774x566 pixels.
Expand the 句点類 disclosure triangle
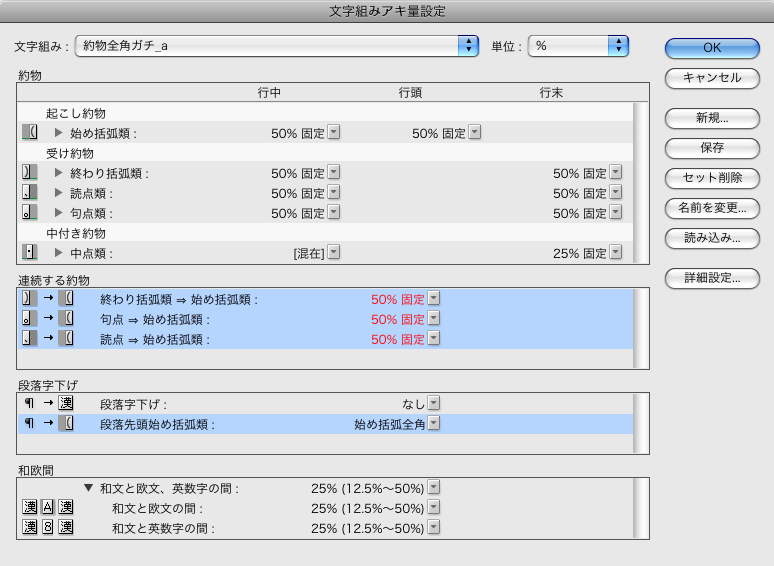(58, 213)
